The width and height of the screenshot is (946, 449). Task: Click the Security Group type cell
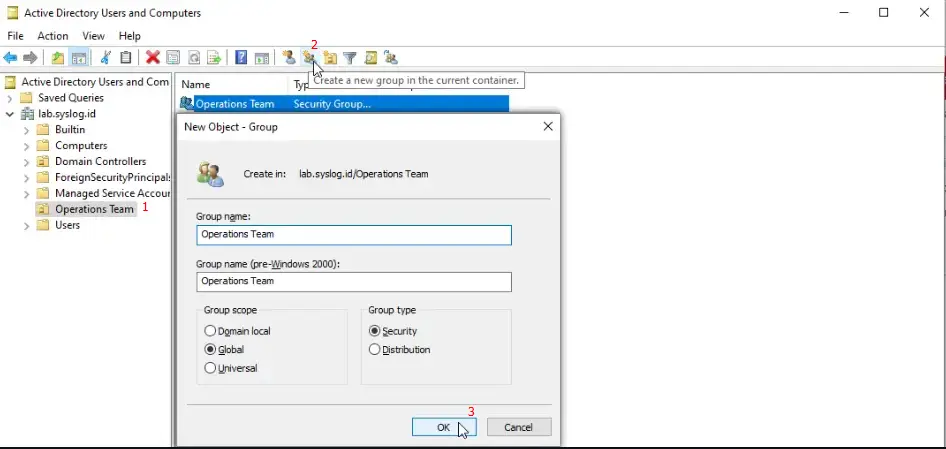[x=332, y=104]
